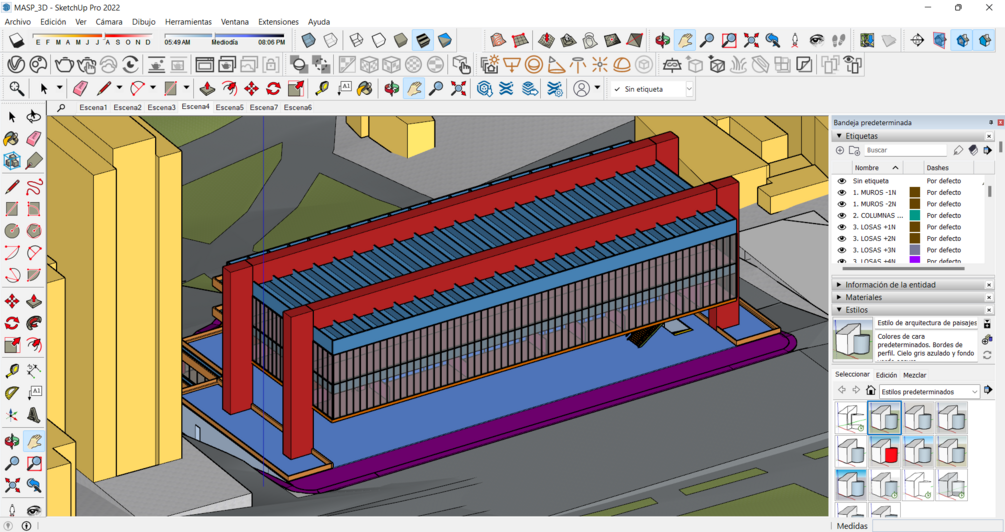The width and height of the screenshot is (1005, 532).
Task: Collapse the Estilos panel
Action: [x=839, y=310]
